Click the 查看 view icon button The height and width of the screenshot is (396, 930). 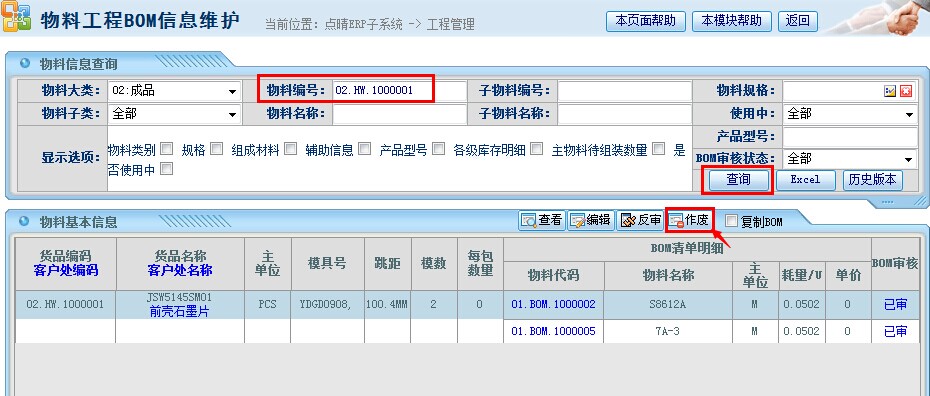[542, 221]
